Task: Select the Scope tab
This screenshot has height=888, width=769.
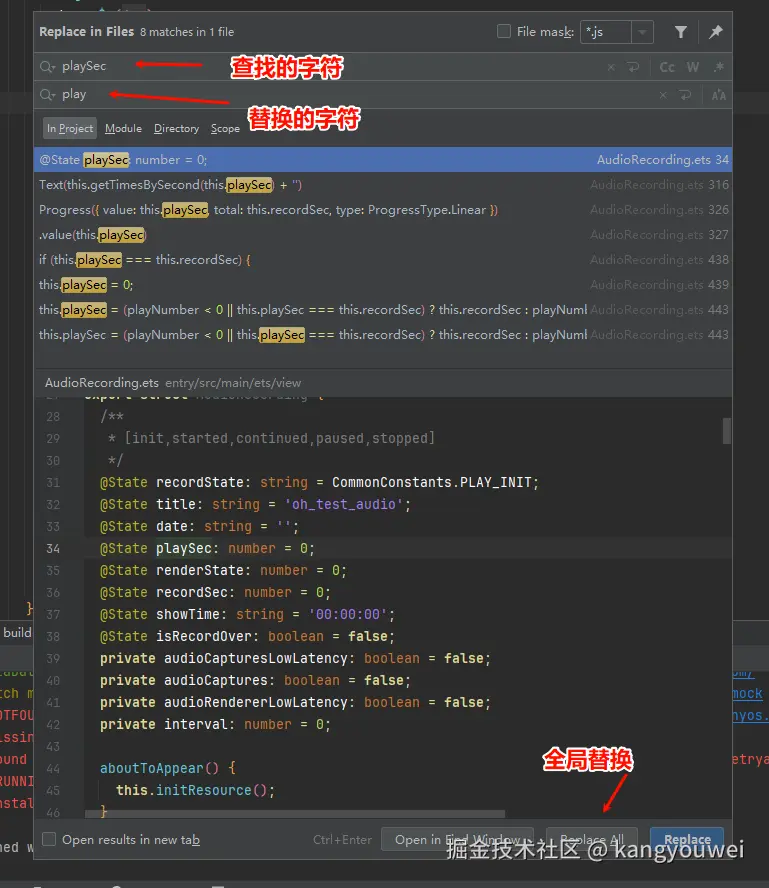Action: coord(225,129)
